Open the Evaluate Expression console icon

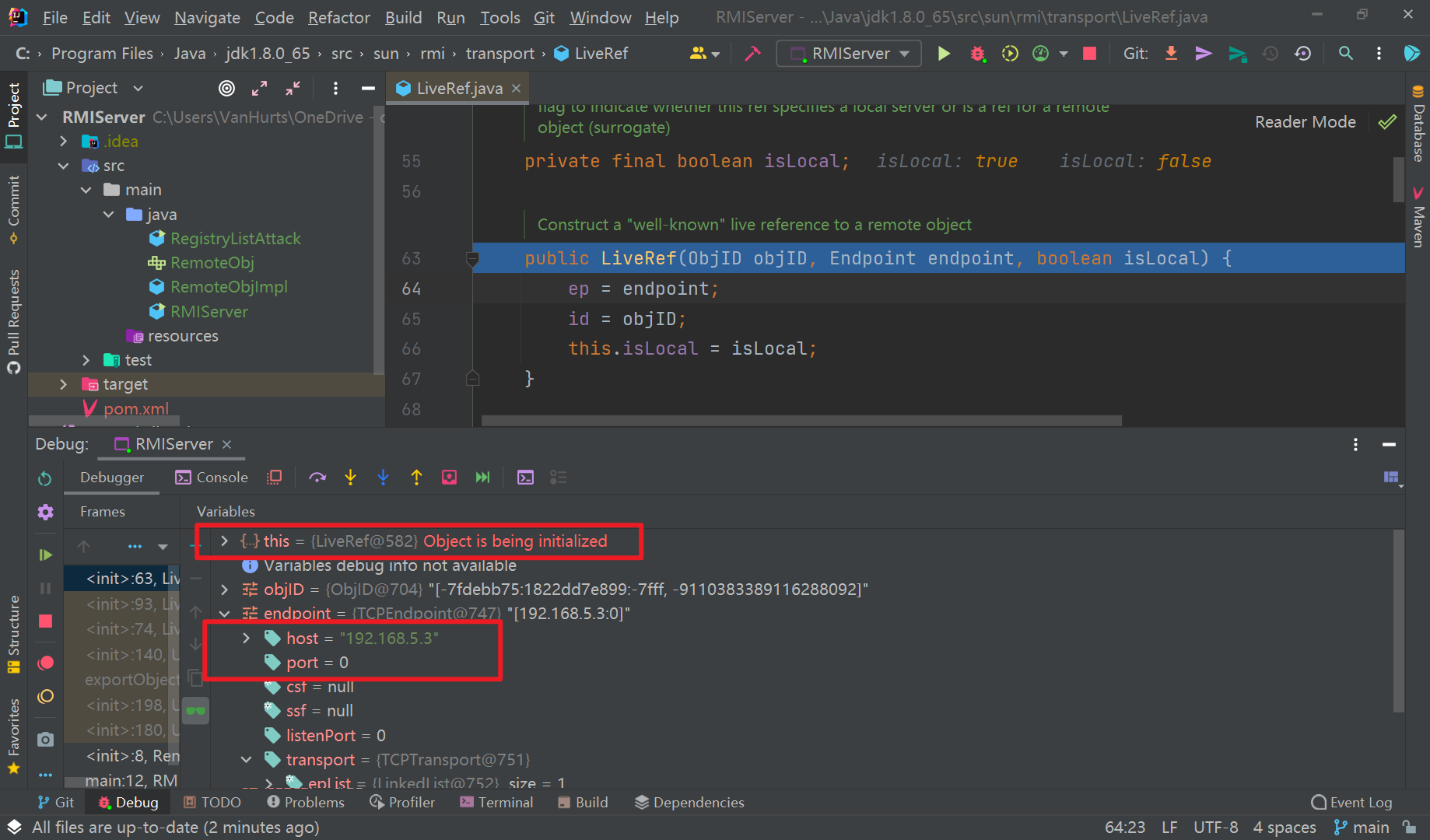click(525, 477)
